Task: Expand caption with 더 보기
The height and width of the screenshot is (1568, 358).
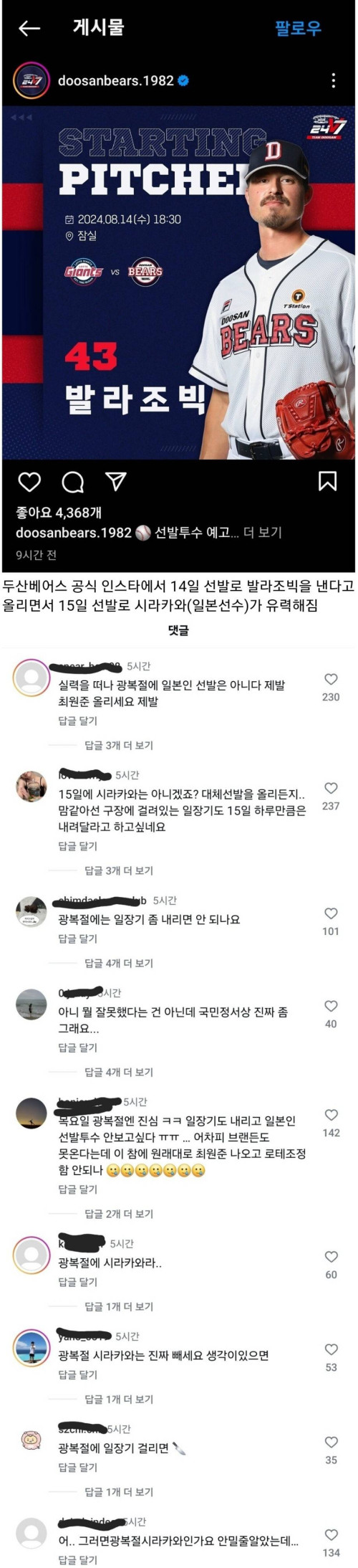Action: click(263, 532)
